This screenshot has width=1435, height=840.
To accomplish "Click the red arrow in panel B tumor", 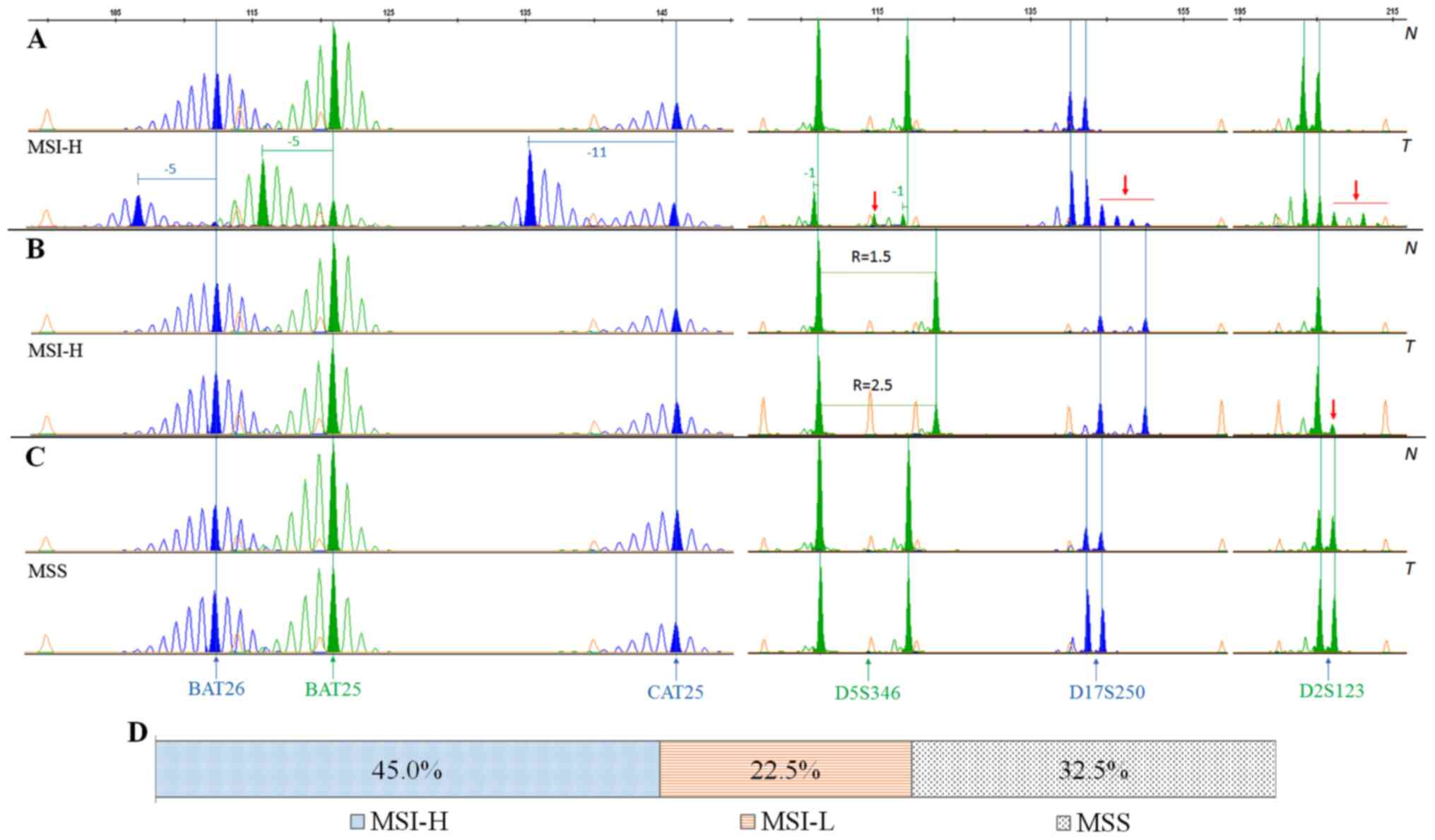I will coord(1333,409).
